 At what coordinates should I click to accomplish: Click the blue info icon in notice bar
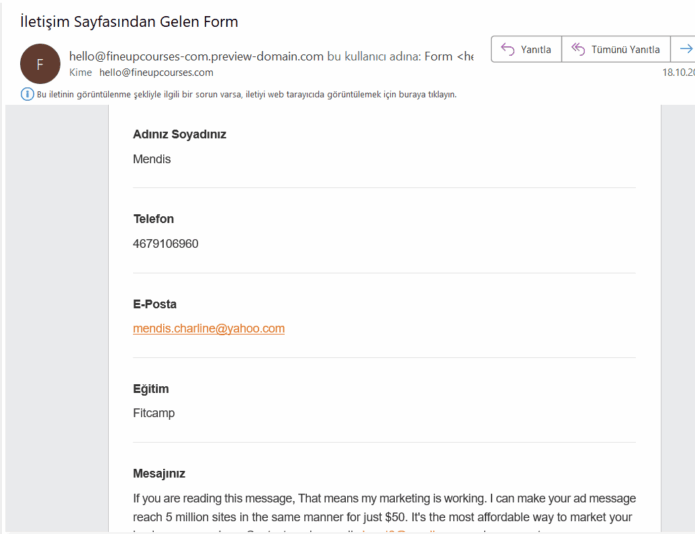[x=27, y=94]
